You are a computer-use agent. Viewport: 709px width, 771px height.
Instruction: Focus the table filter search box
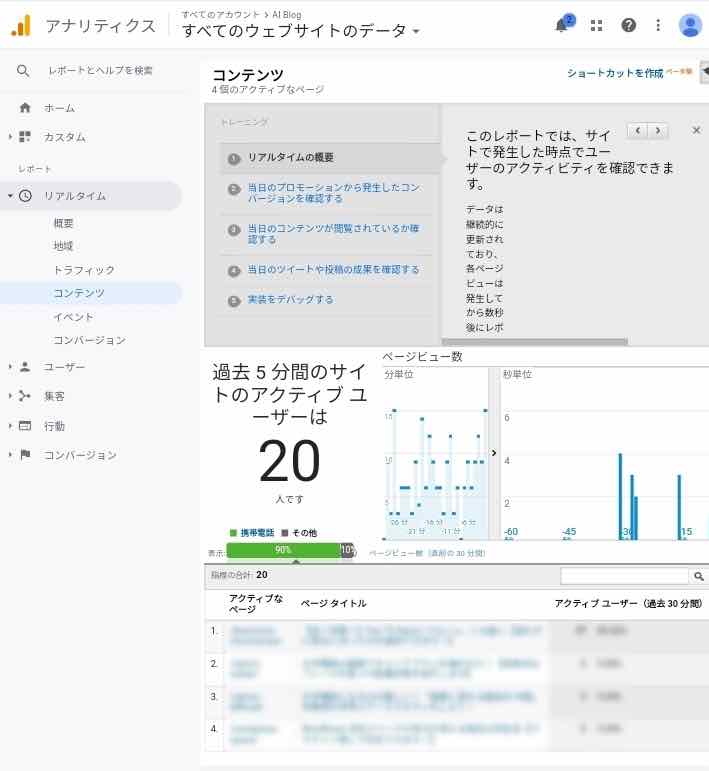[624, 576]
